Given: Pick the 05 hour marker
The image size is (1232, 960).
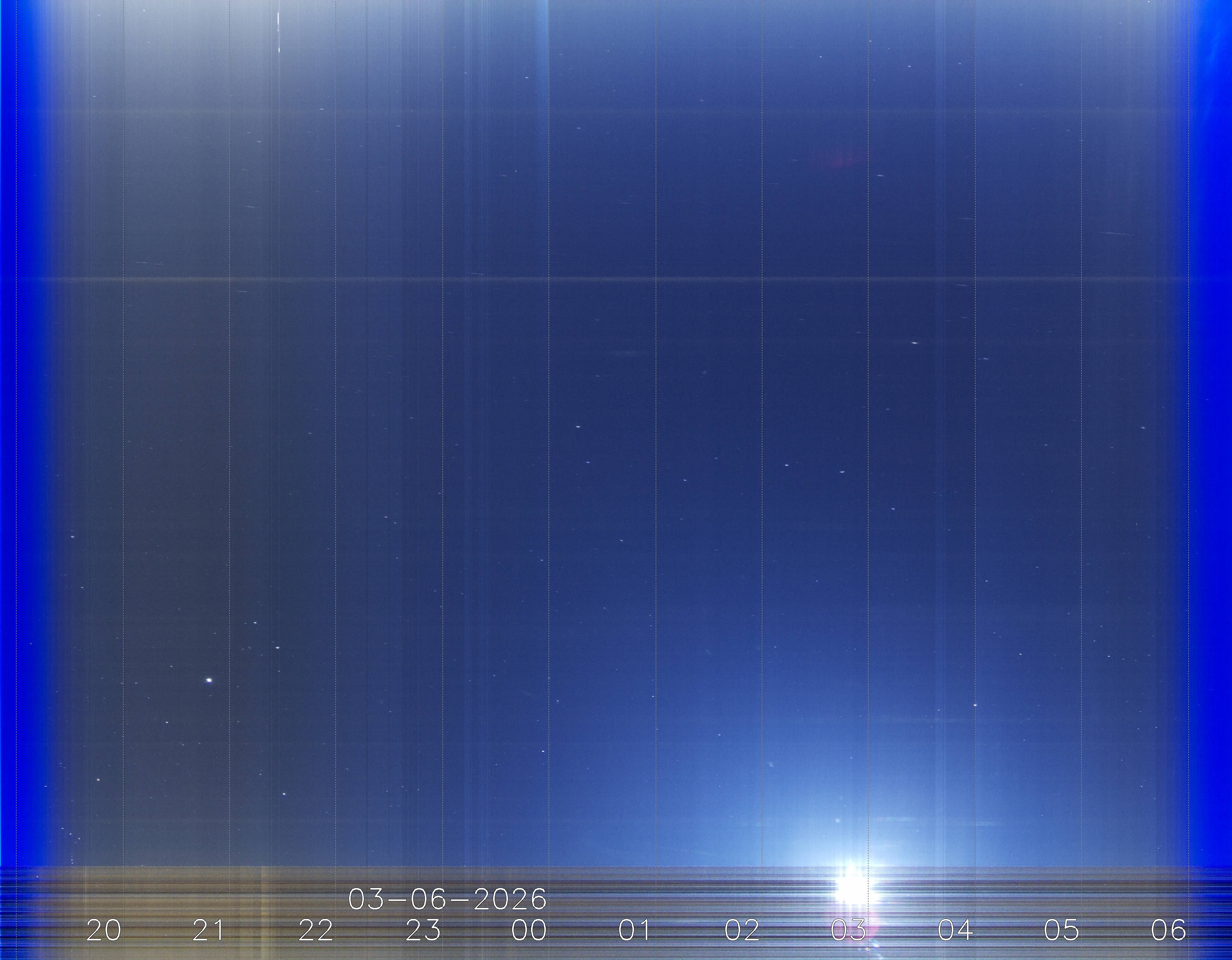Looking at the screenshot, I should coord(1062,930).
